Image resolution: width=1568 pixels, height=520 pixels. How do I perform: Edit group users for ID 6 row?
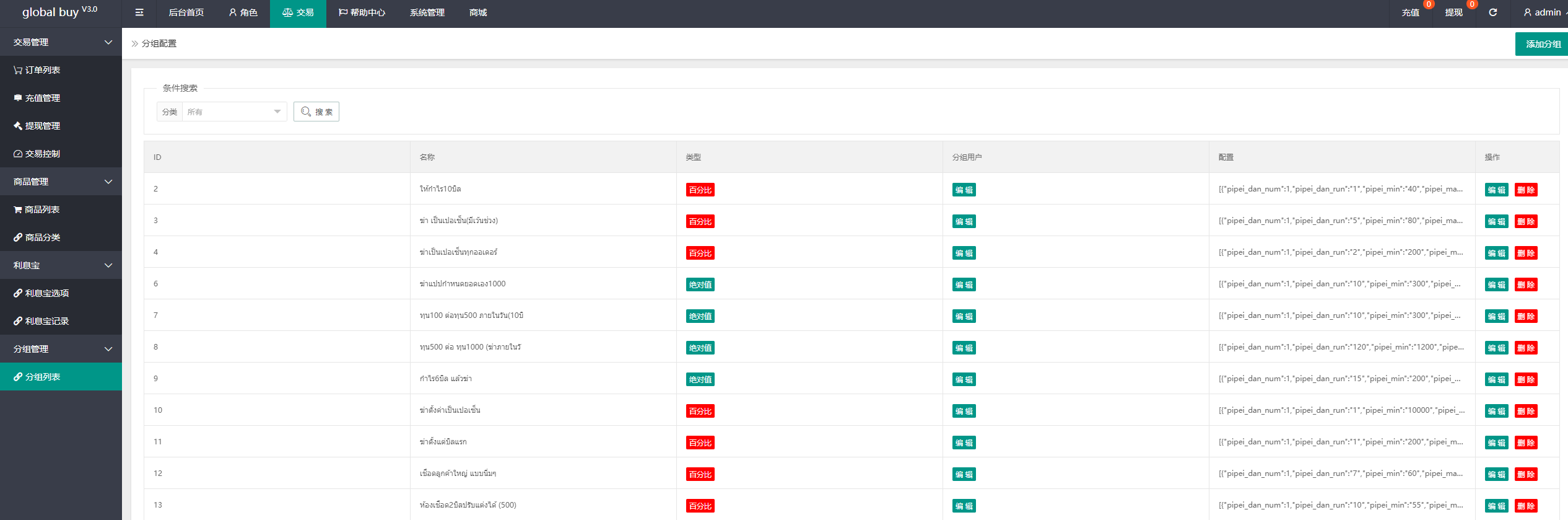(x=964, y=285)
